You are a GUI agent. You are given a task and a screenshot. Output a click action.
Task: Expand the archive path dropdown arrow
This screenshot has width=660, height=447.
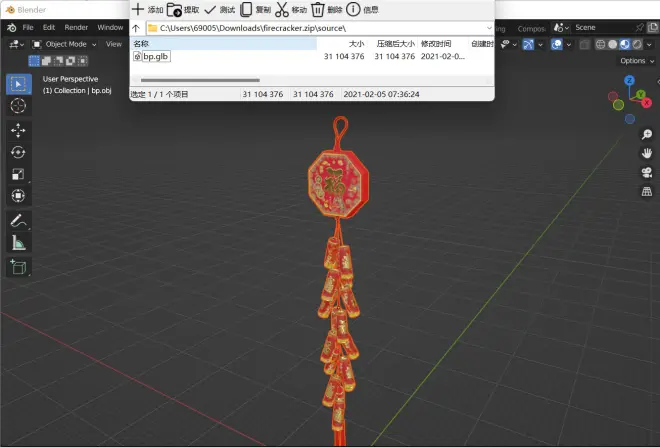(489, 28)
